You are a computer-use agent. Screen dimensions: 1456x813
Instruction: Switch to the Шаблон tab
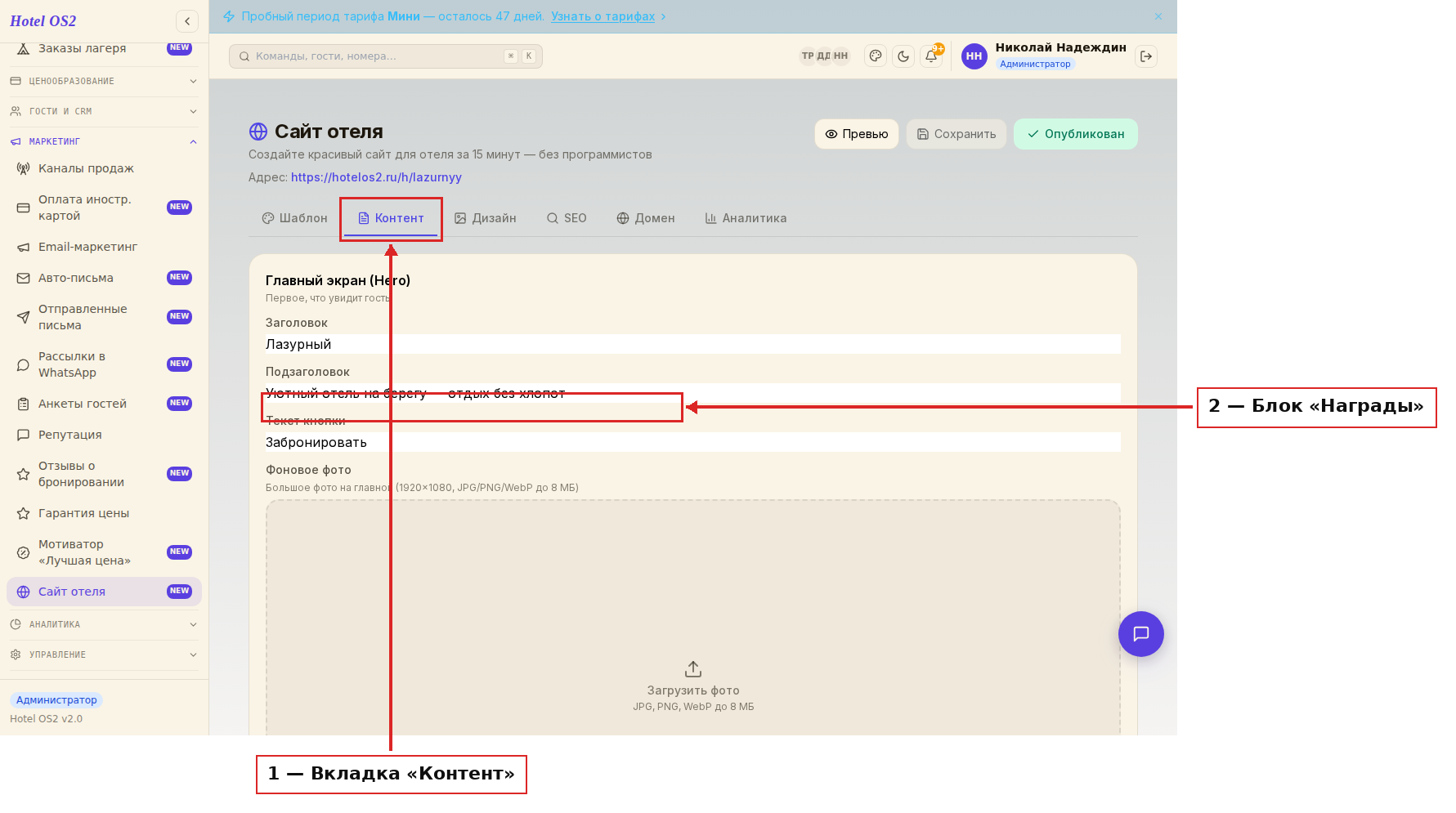coord(294,218)
